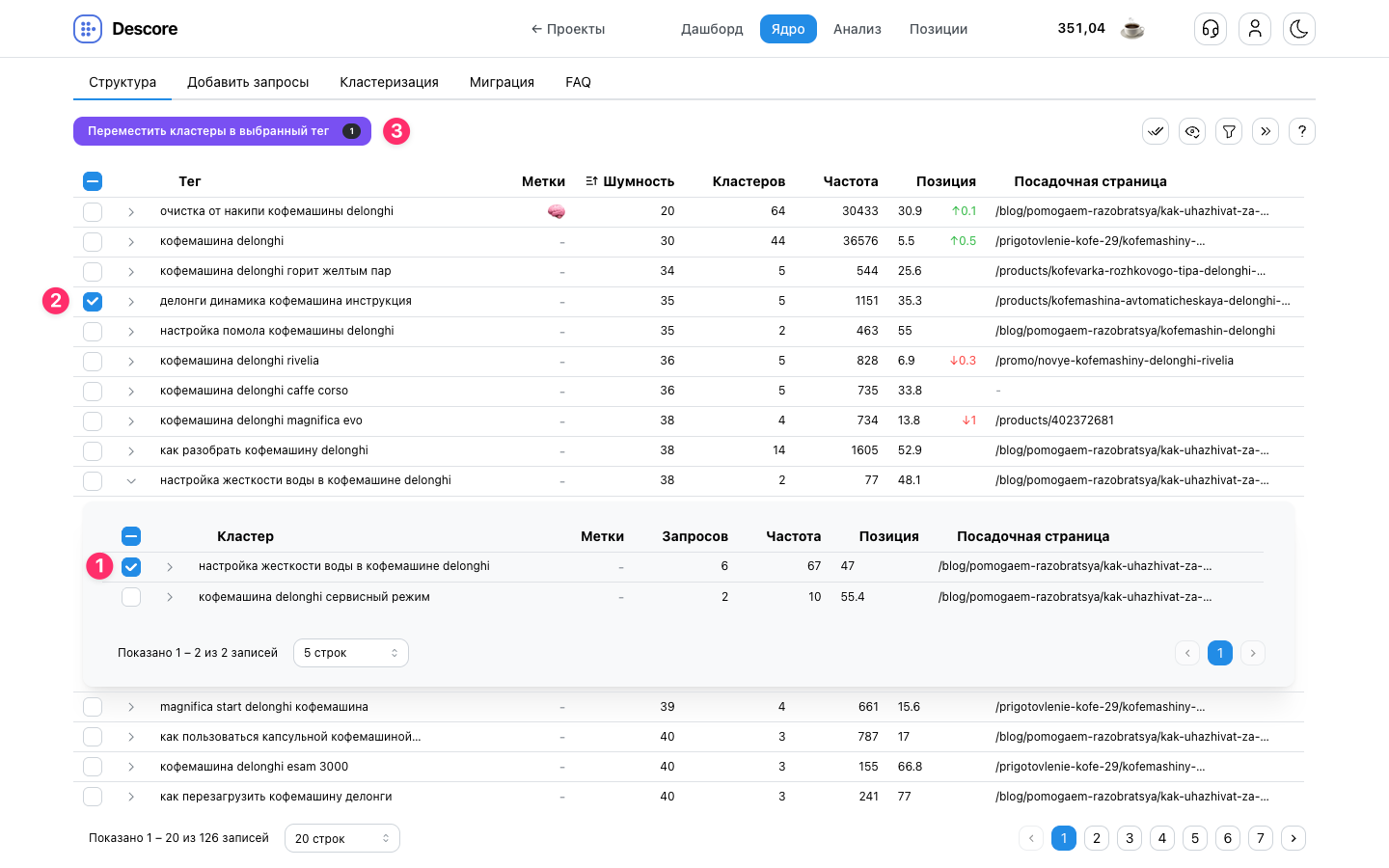Go to Дашборд in top navigation

point(712,29)
